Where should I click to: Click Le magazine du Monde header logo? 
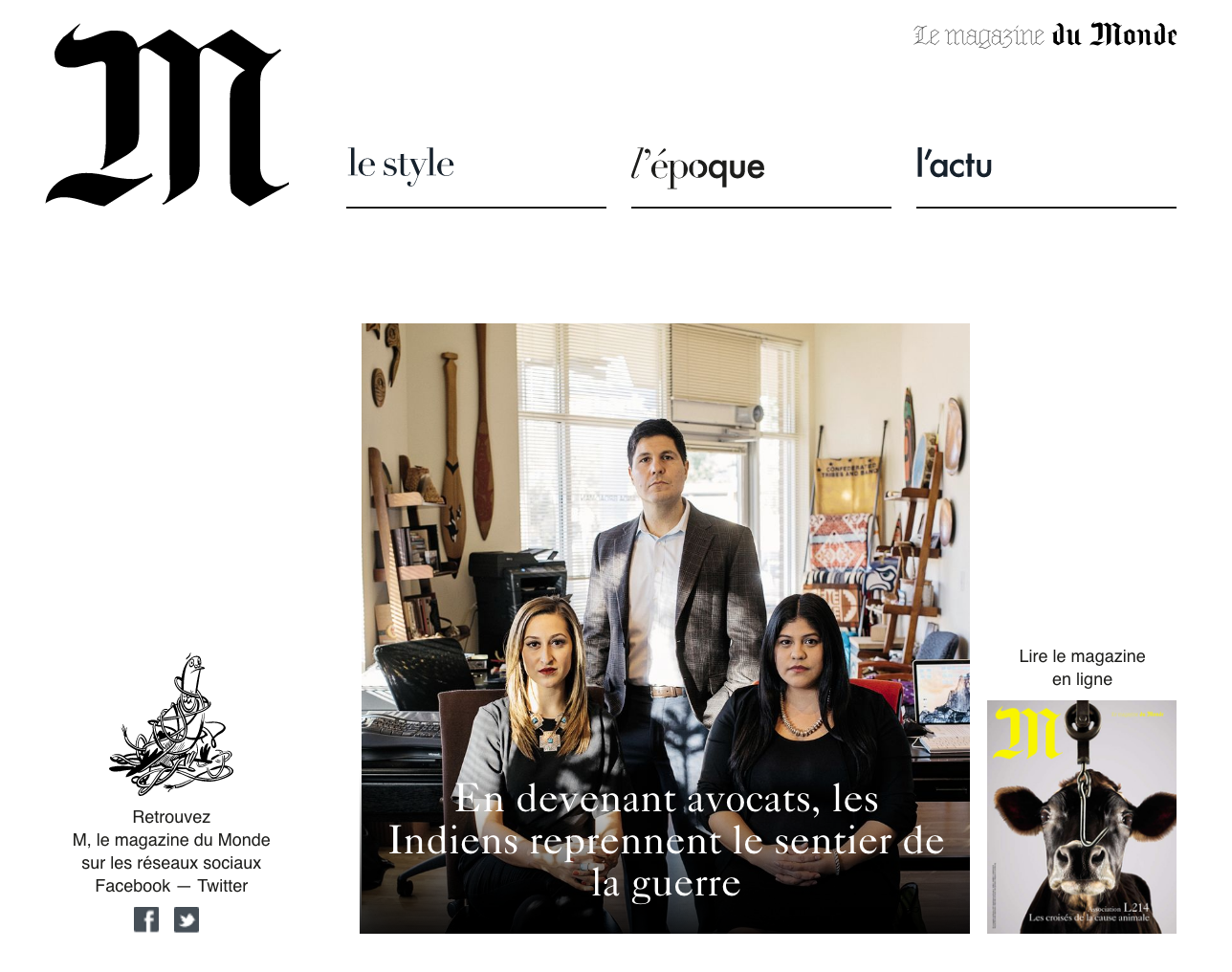coord(1045,36)
